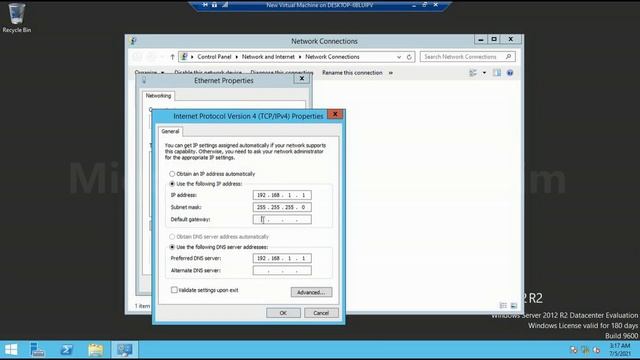Screen dimensions: 640x360
Task: Select the Network Connections taskbar item
Action: (x=124, y=350)
